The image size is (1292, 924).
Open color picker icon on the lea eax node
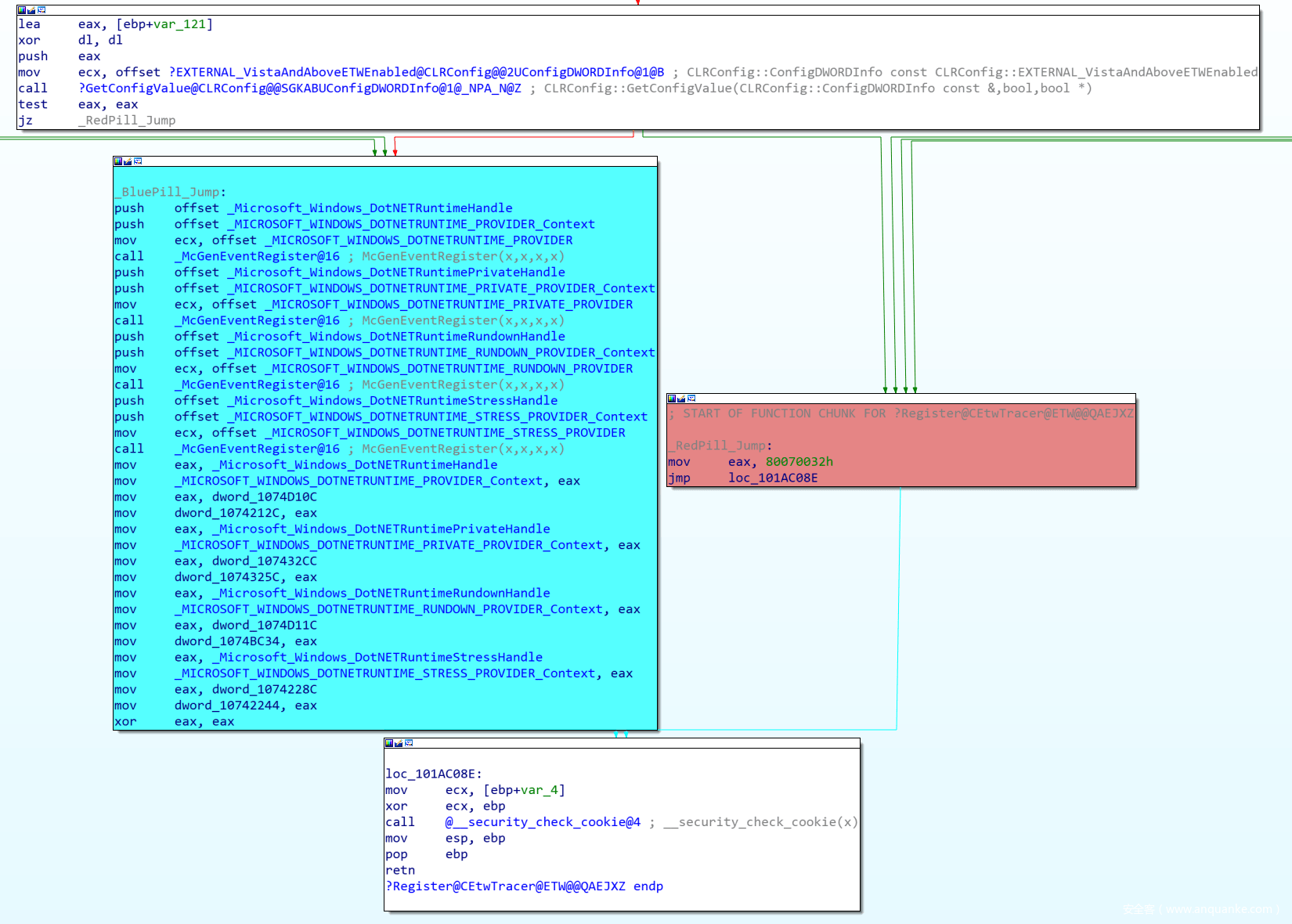click(22, 10)
